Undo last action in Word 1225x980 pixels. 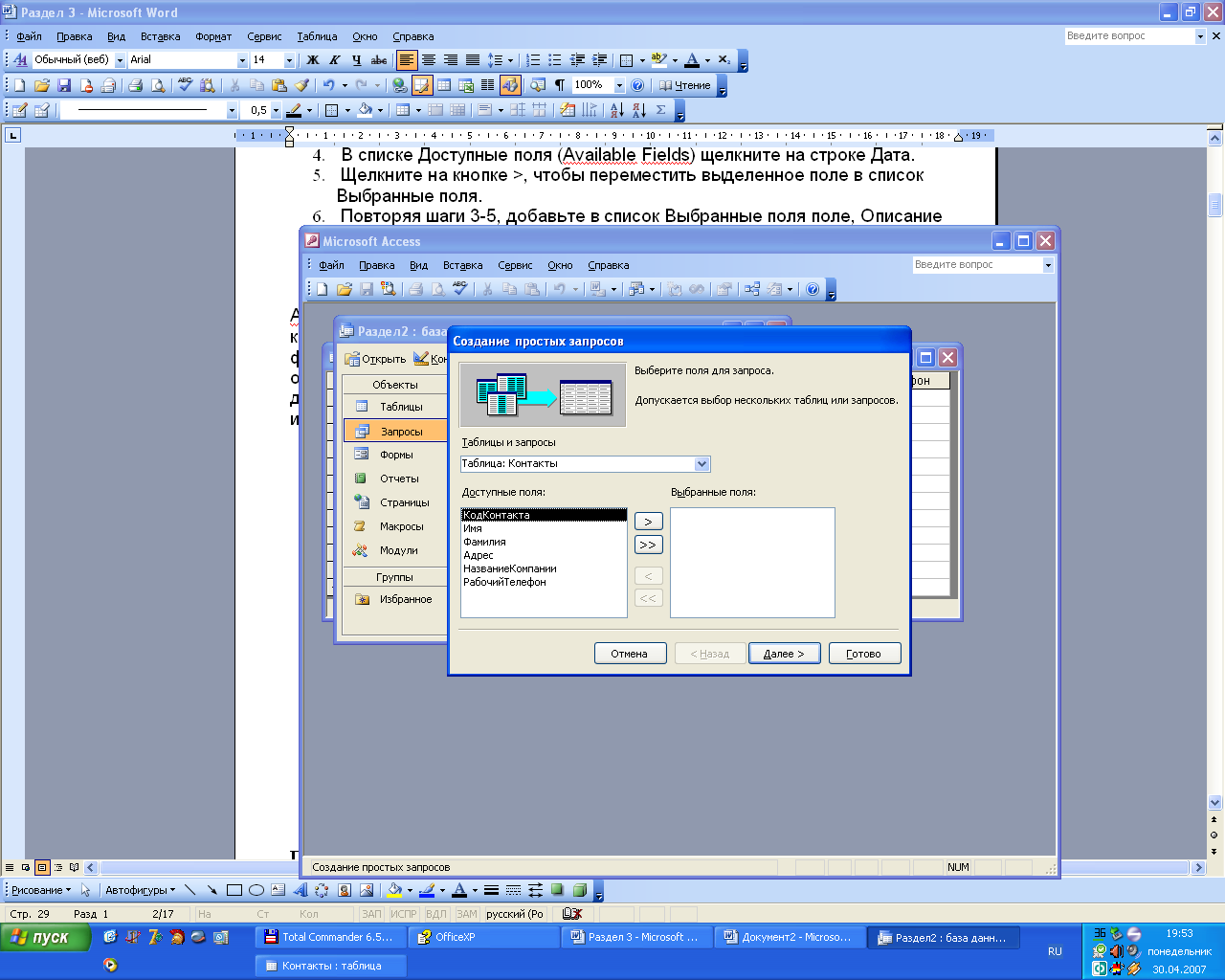pos(328,85)
